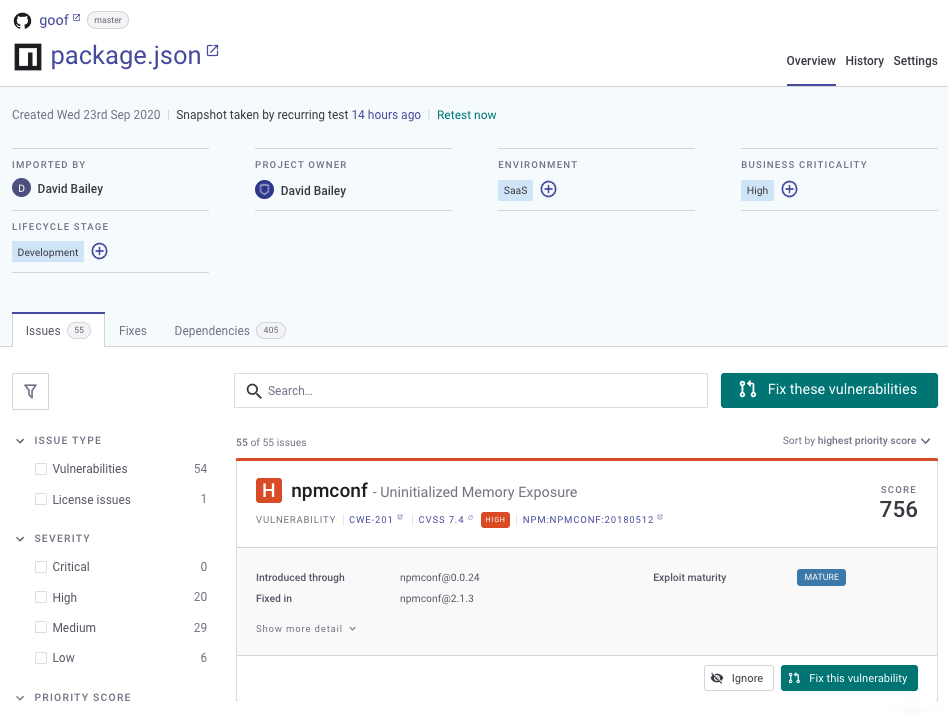Click the plus icon beside Development lifecycle stage
The height and width of the screenshot is (713, 948).
coord(99,251)
